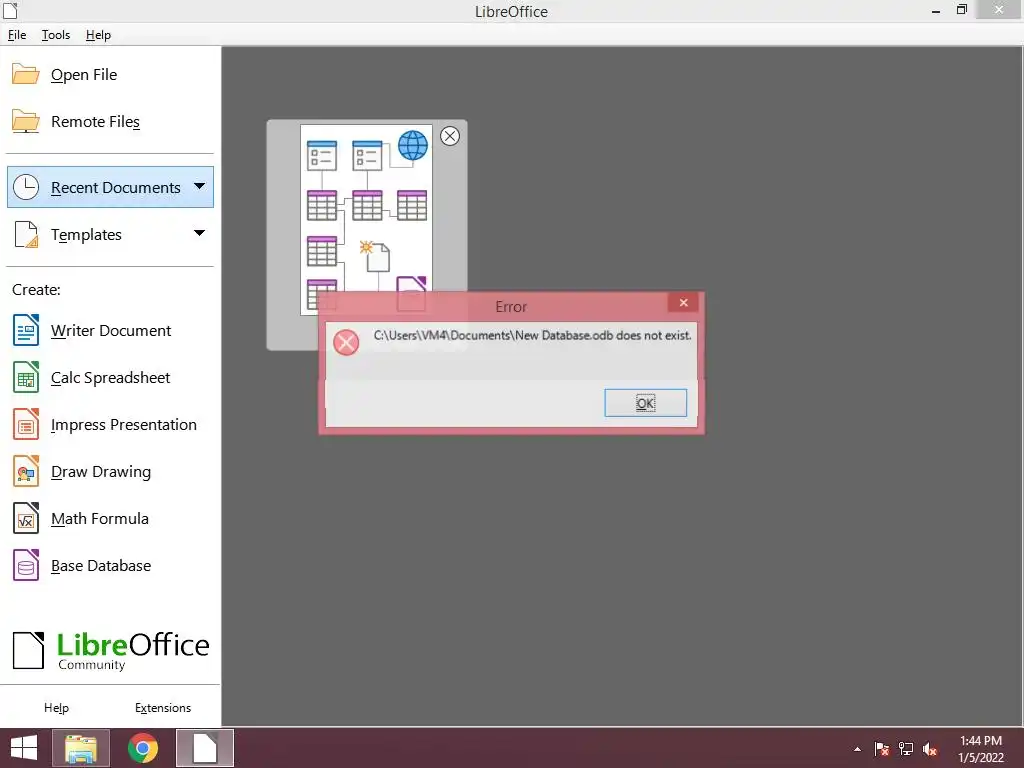Screen dimensions: 1024x768
Task: Create a Calc Spreadsheet
Action: click(x=110, y=377)
